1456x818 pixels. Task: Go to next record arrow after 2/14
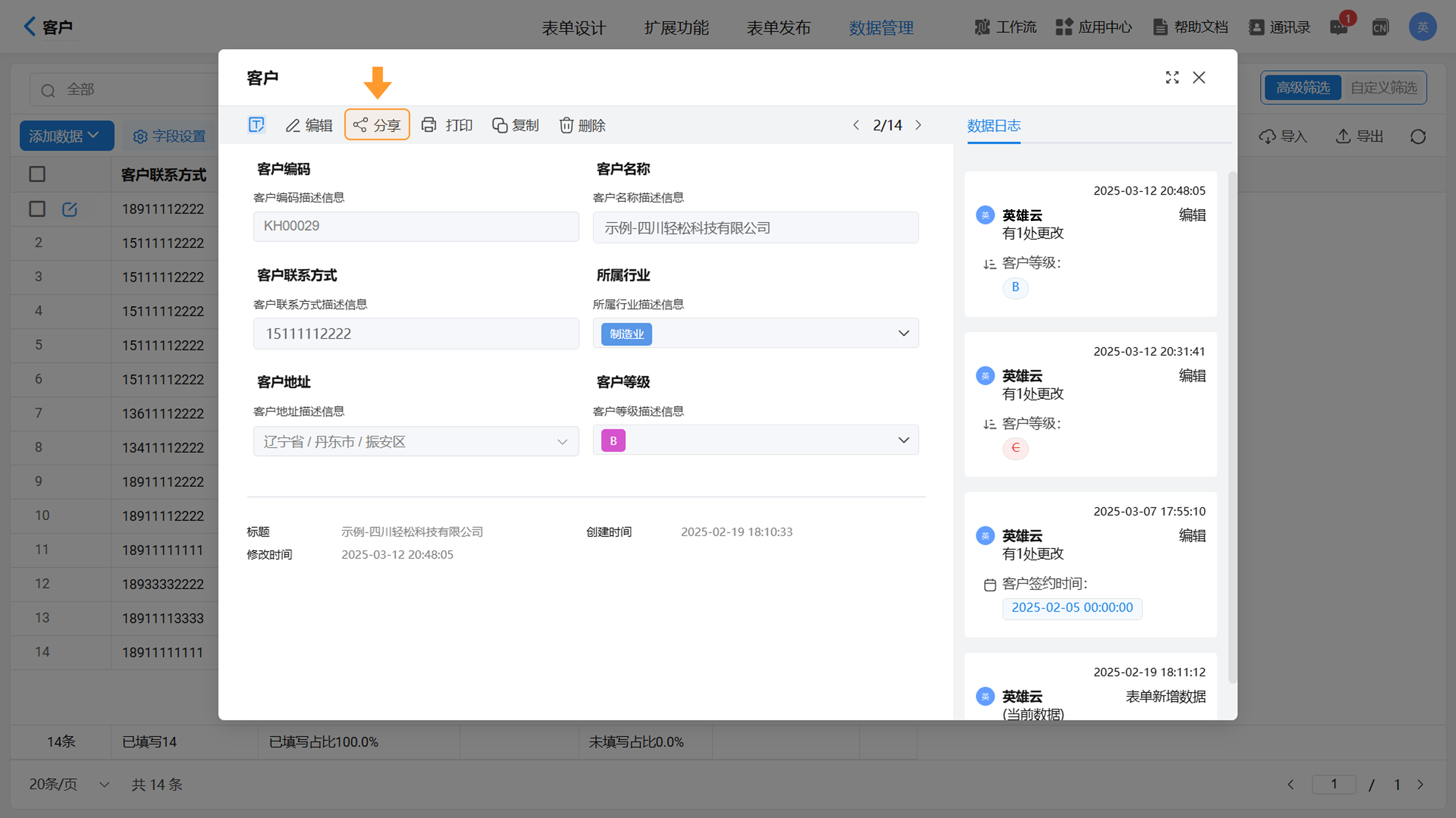click(918, 125)
